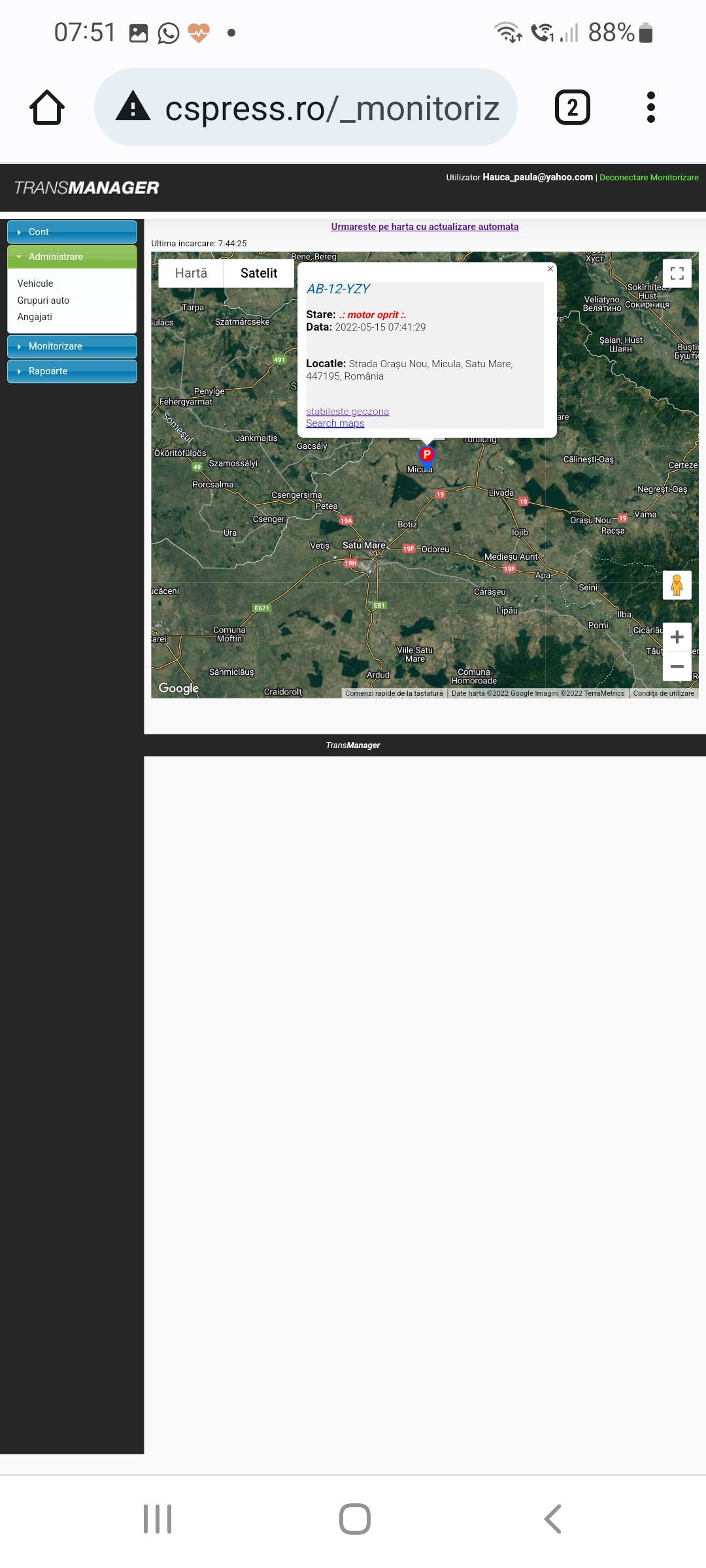Viewport: 706px width, 1568px height.
Task: Open Vehicule in the Administrare menu
Action: 35,284
